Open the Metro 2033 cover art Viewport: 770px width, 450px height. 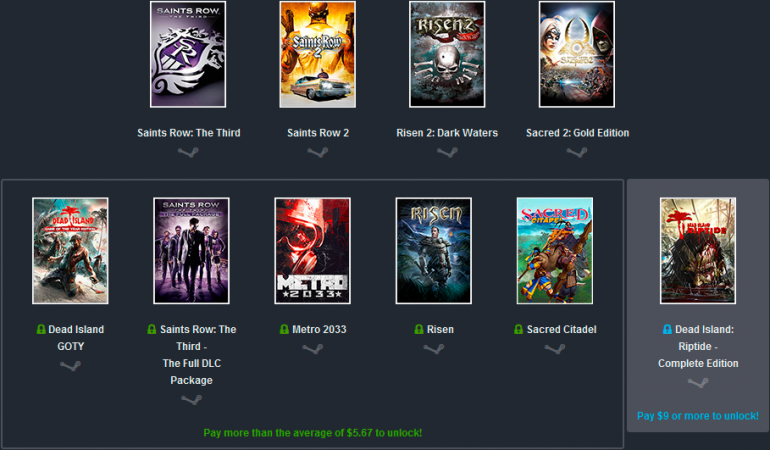pyautogui.click(x=312, y=251)
